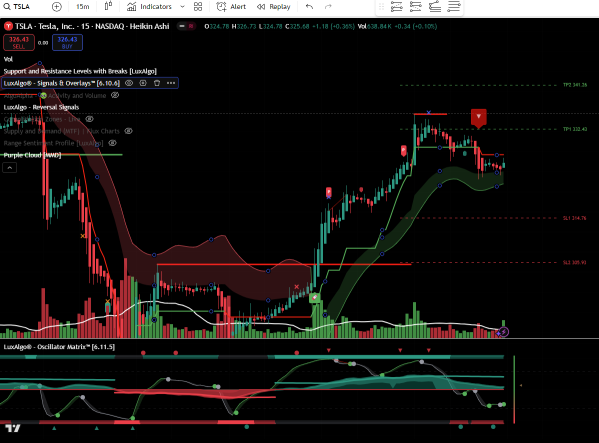The width and height of the screenshot is (599, 443).
Task: Click the add symbol plus icon
Action: click(57, 6)
